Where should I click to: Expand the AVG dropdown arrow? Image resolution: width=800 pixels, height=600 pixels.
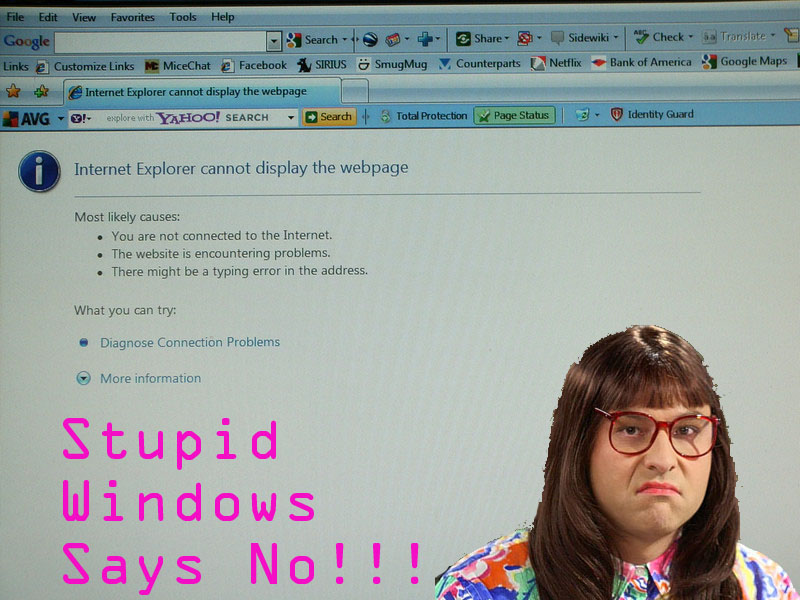61,118
